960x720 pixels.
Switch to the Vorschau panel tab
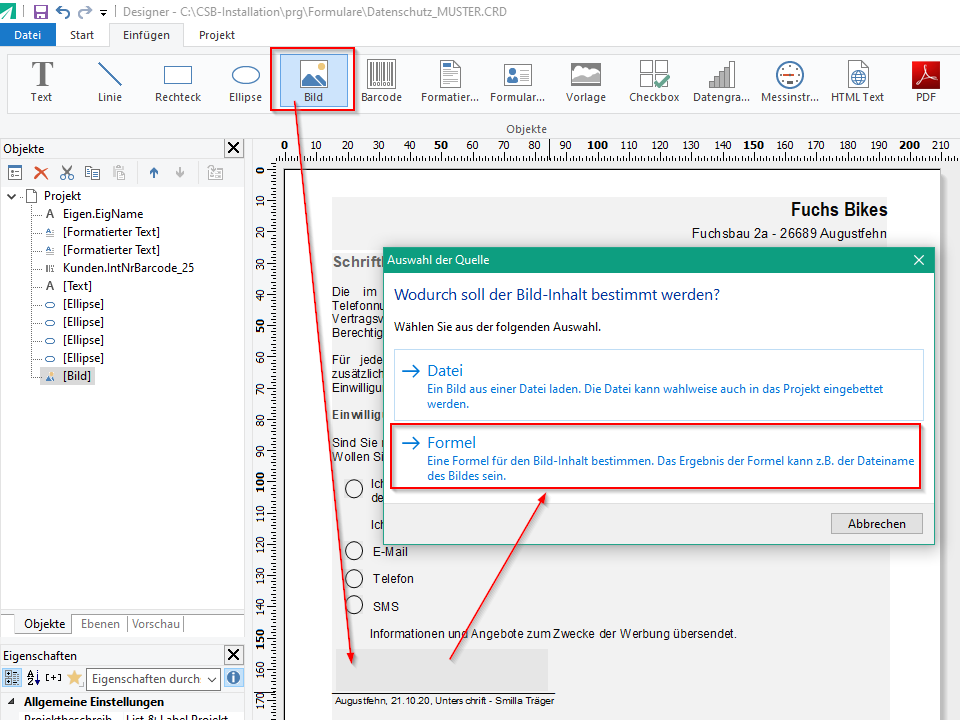point(156,624)
